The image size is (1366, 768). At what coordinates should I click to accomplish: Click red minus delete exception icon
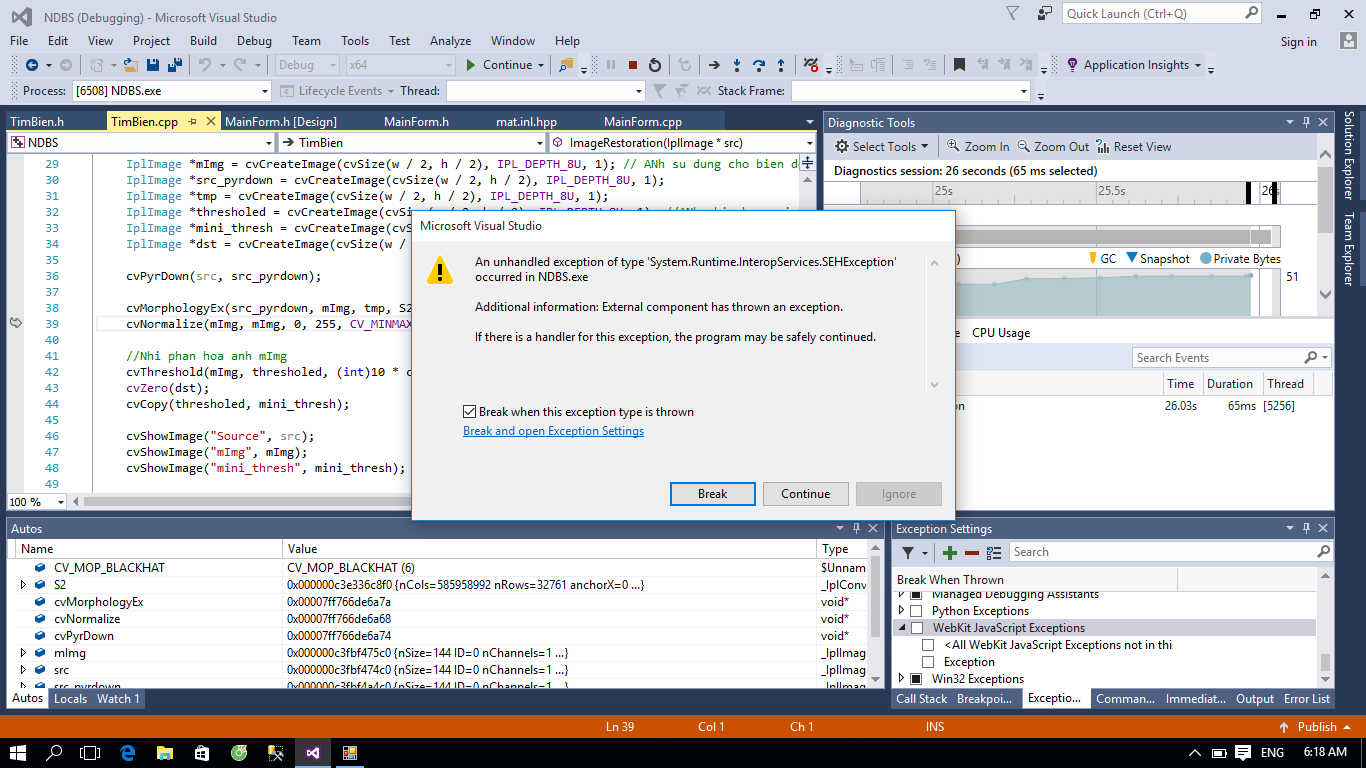tap(971, 552)
